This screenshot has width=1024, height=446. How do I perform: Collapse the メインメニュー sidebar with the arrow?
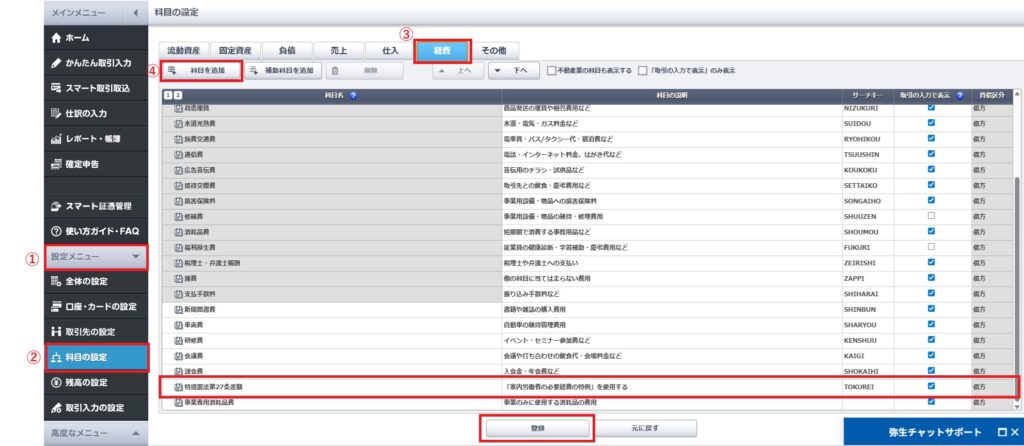tap(135, 13)
